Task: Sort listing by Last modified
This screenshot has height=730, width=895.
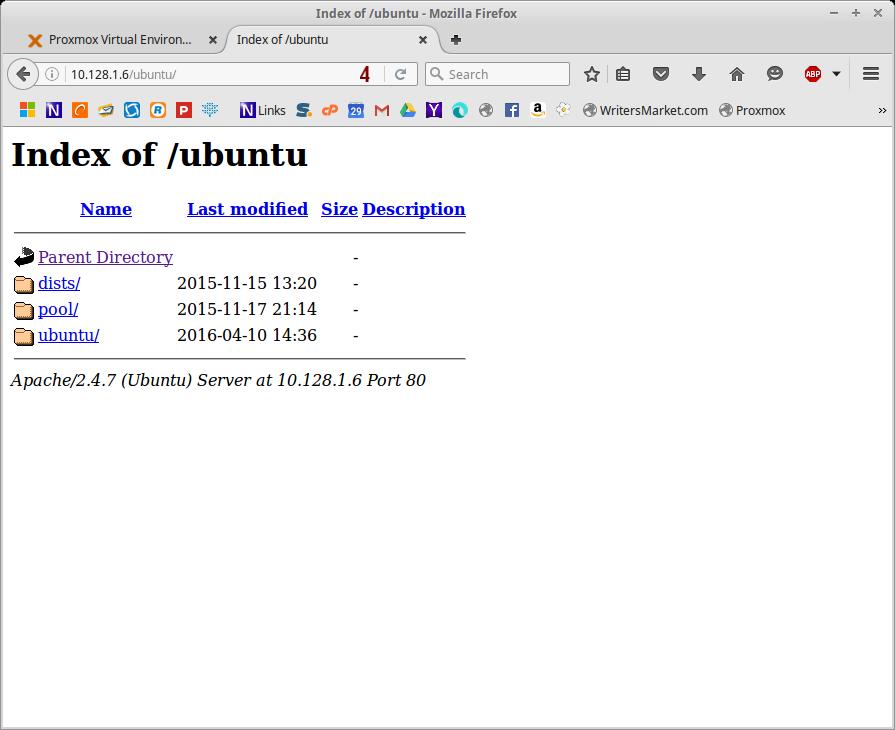Action: 247,209
